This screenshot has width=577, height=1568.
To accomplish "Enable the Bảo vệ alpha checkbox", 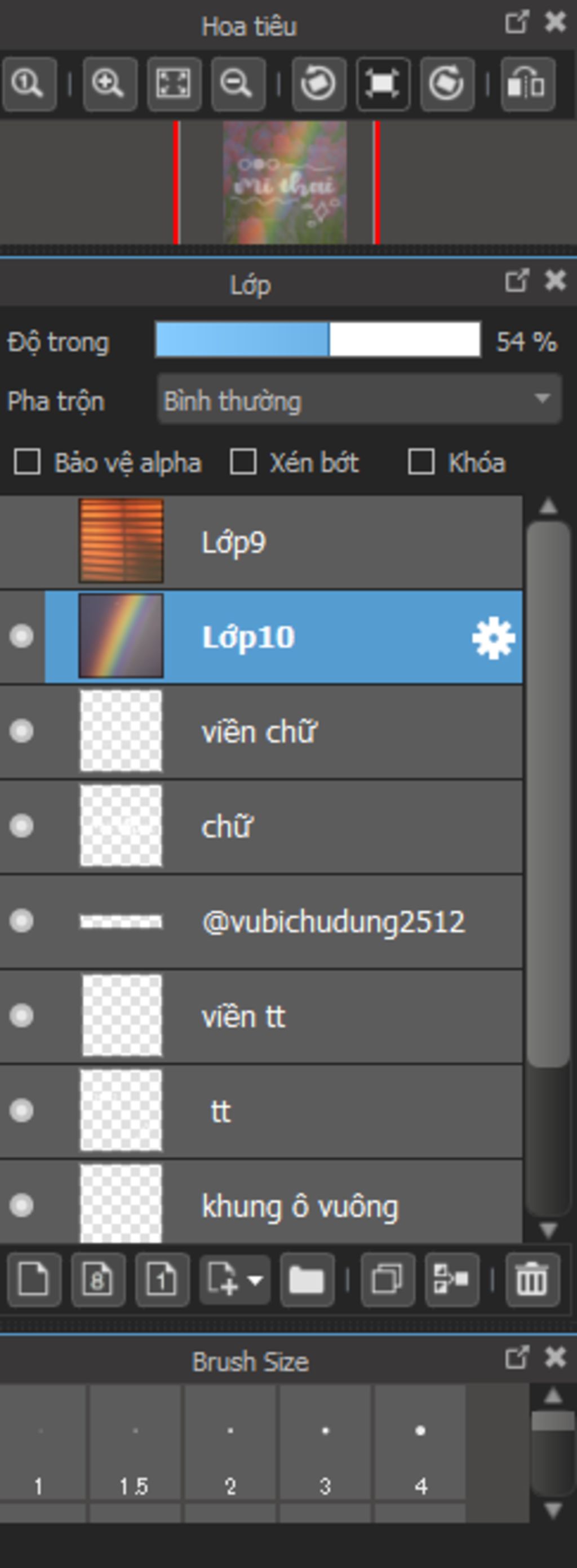I will [28, 462].
